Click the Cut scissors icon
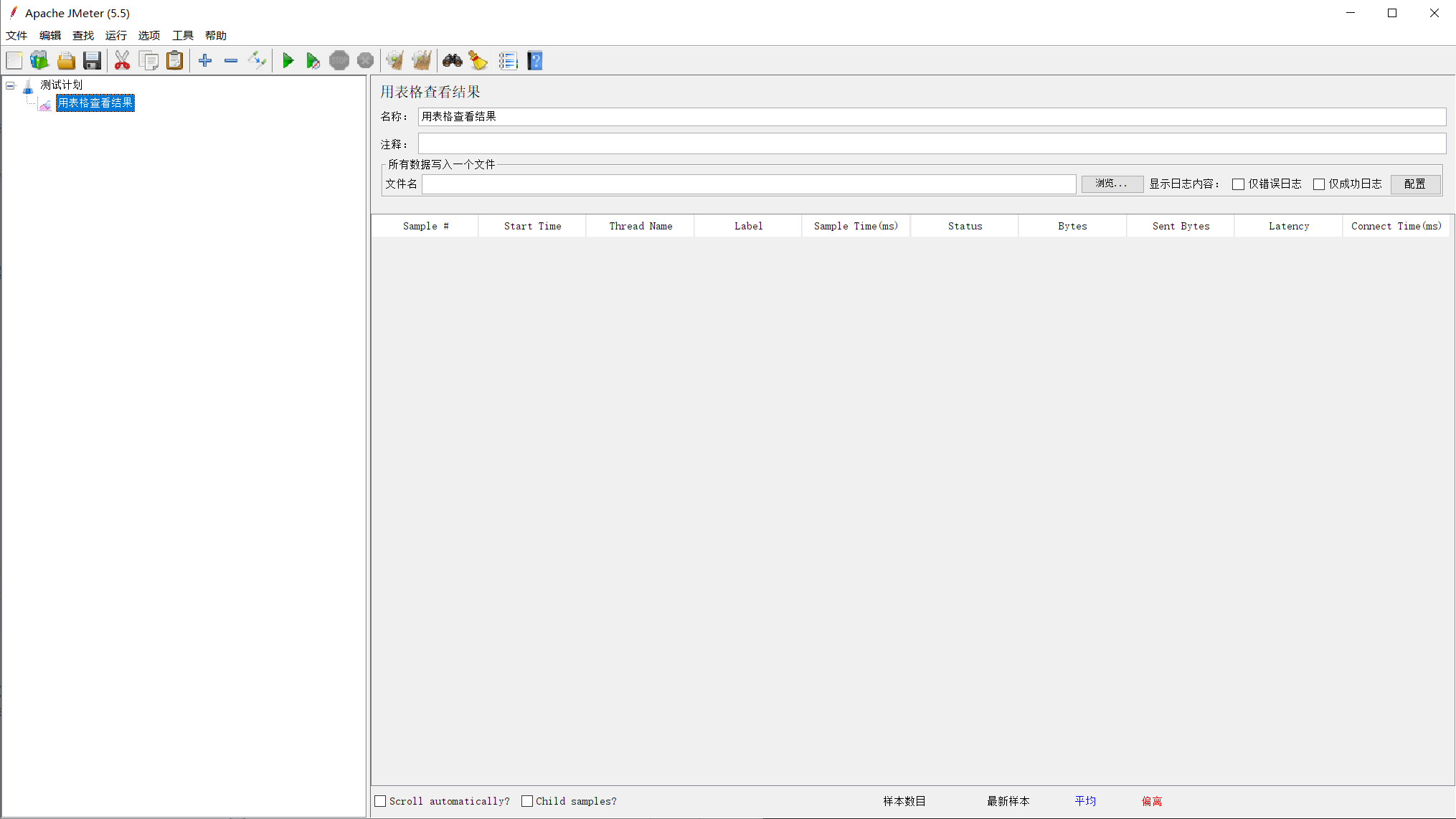1456x819 pixels. (123, 61)
